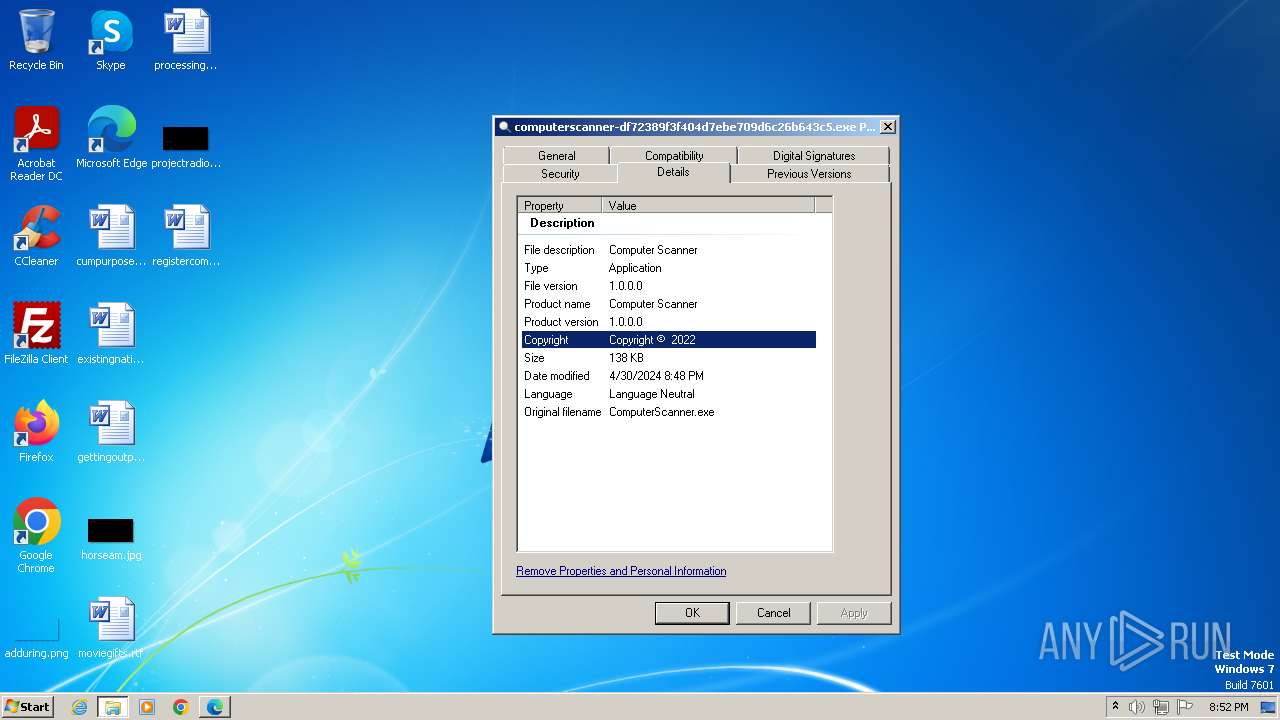Select the adduring.png image file

pyautogui.click(x=36, y=638)
